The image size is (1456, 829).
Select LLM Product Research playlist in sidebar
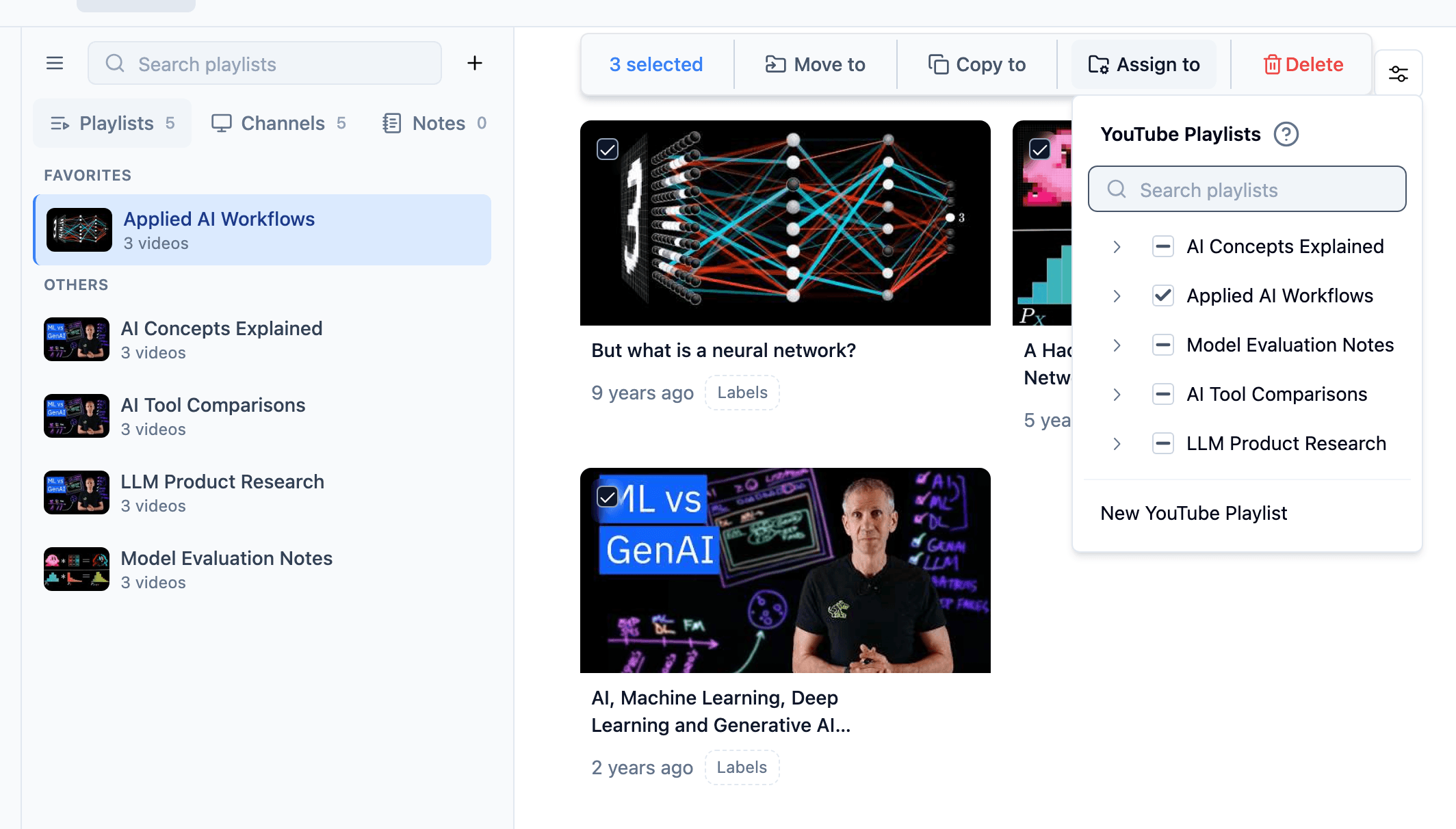(x=263, y=492)
